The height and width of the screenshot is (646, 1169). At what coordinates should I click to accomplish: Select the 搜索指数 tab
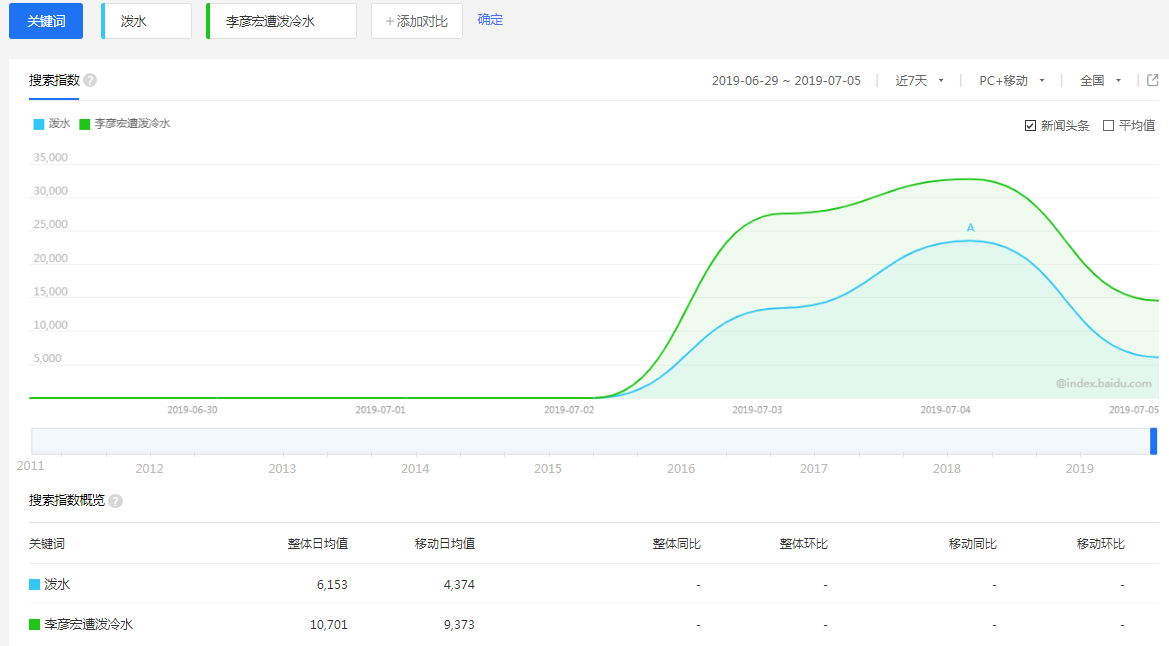tap(54, 81)
